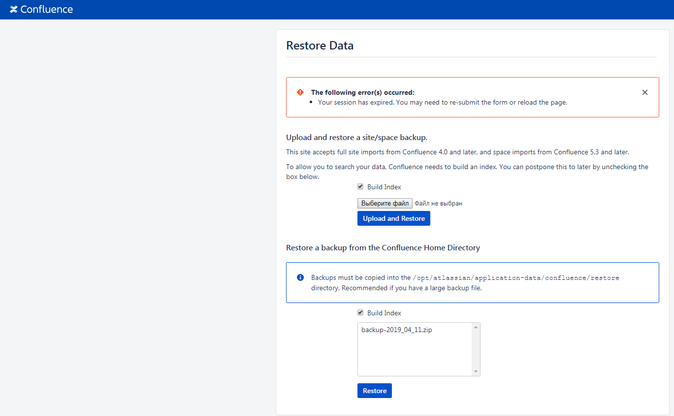Click the 'Your session has expired' message text
Viewport: 674px width, 416px height.
442,102
